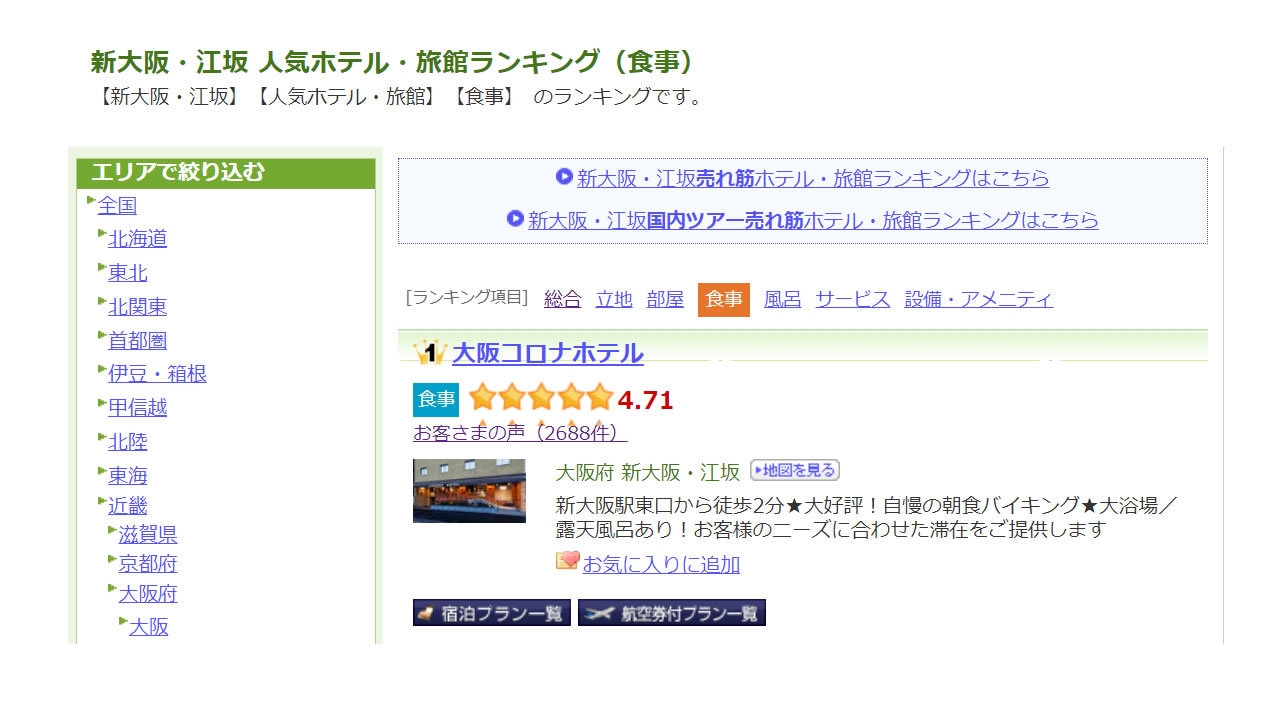The image size is (1280, 720).
Task: Switch ranking to 風呂
Action: point(782,299)
